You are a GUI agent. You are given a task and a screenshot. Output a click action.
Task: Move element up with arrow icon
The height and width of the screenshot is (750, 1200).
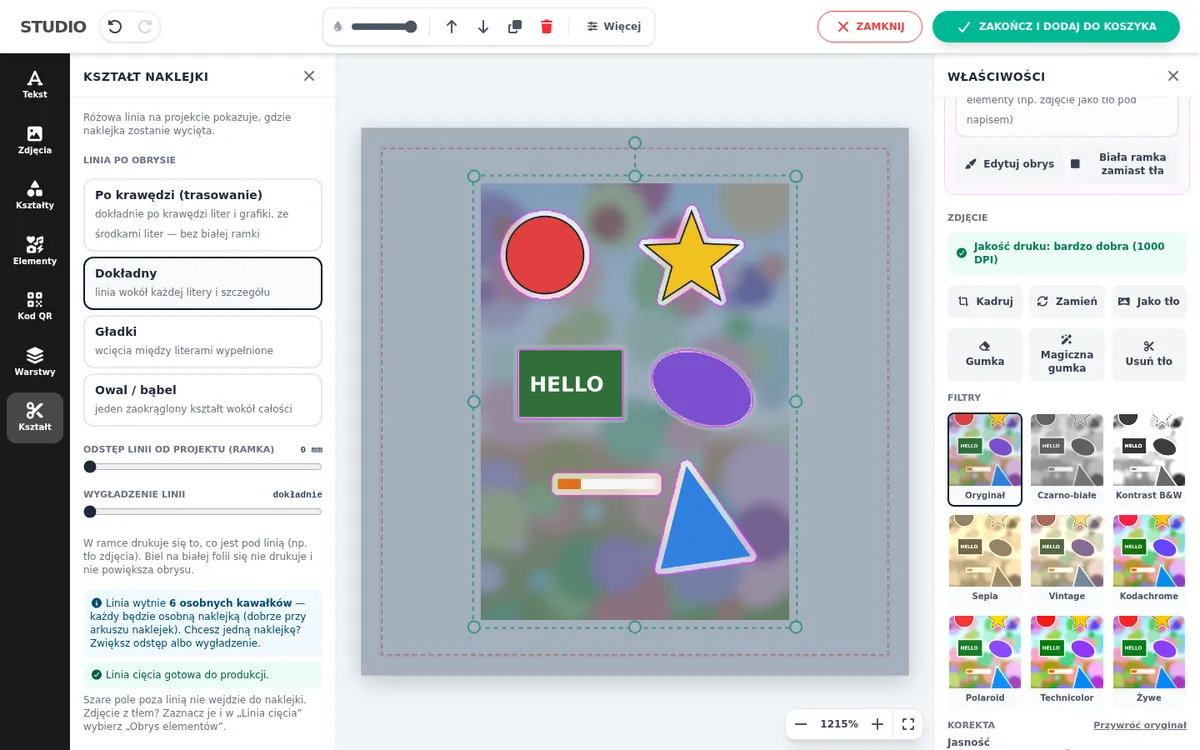451,27
